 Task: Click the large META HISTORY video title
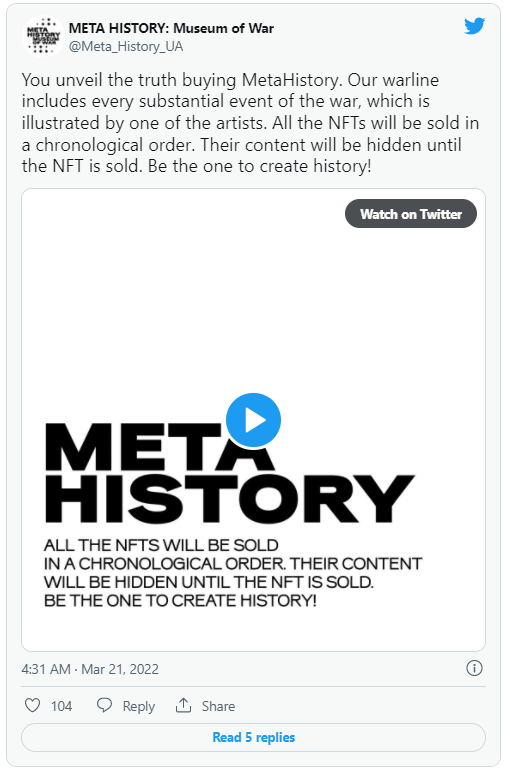coord(230,473)
